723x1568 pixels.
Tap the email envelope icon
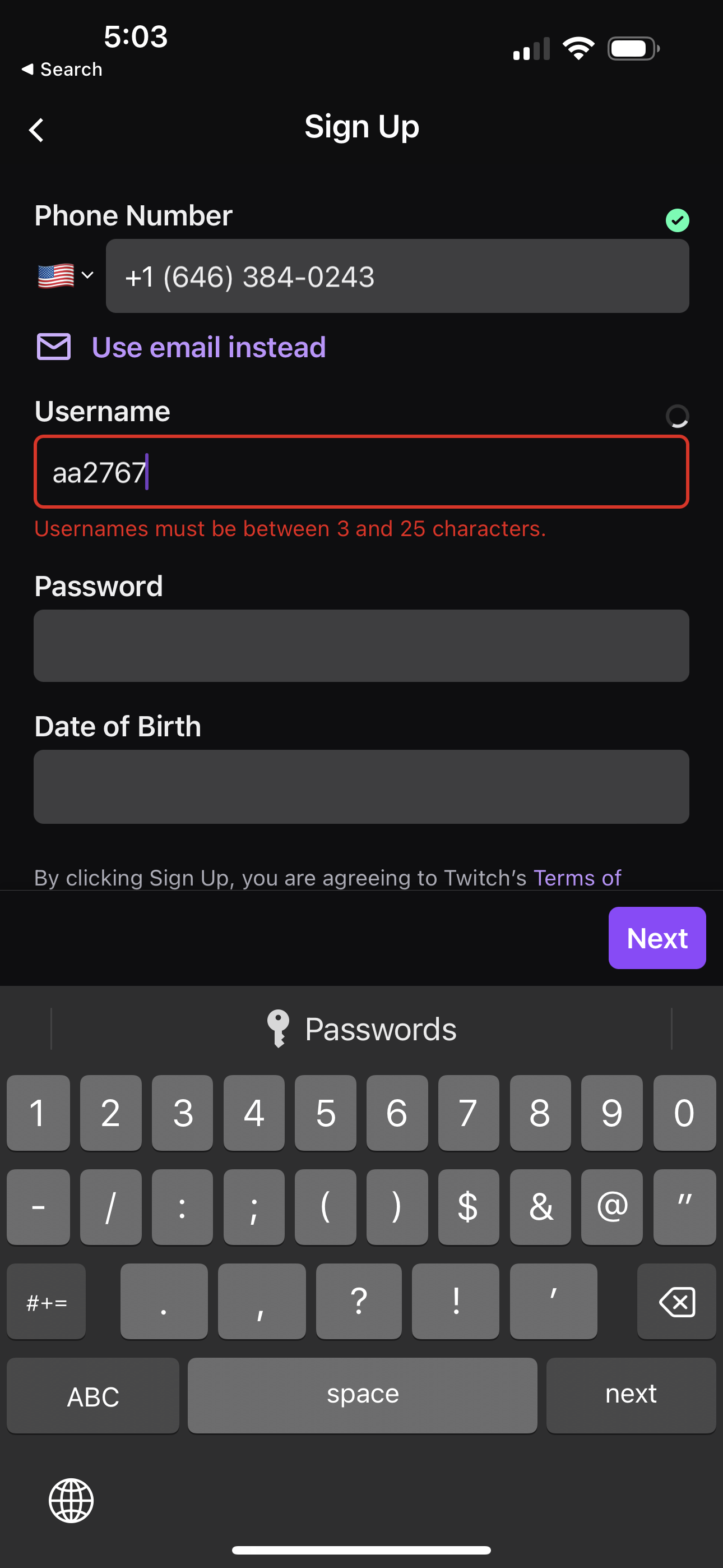pos(53,347)
